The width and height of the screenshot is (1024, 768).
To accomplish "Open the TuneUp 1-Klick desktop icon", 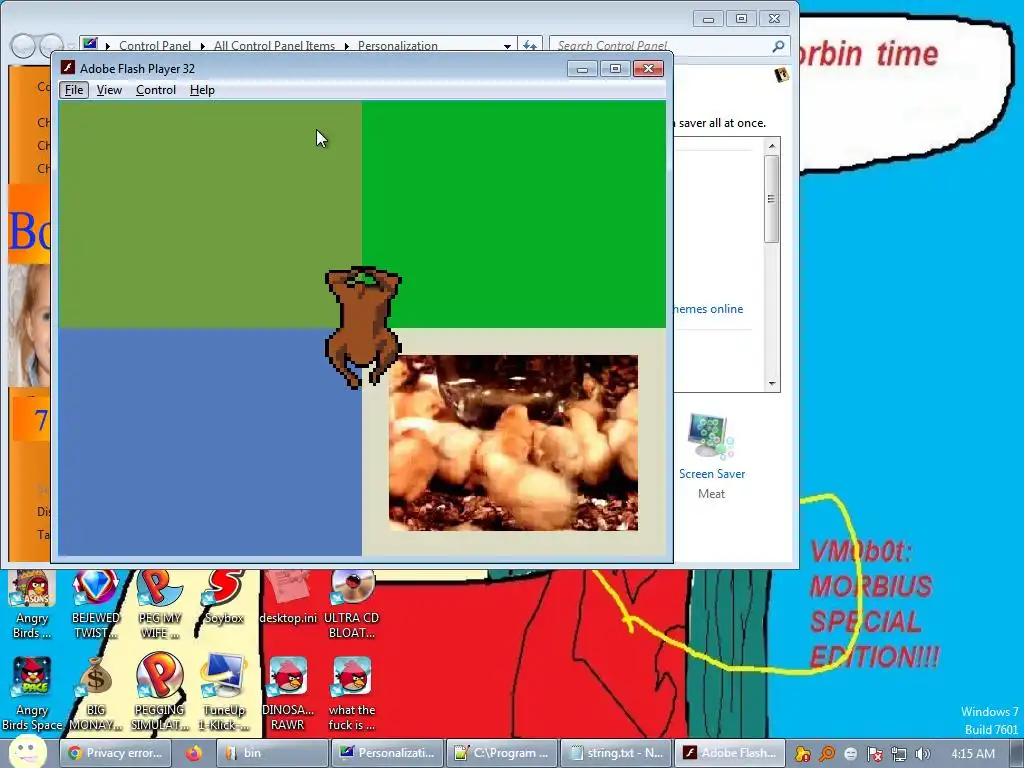I will pyautogui.click(x=224, y=694).
